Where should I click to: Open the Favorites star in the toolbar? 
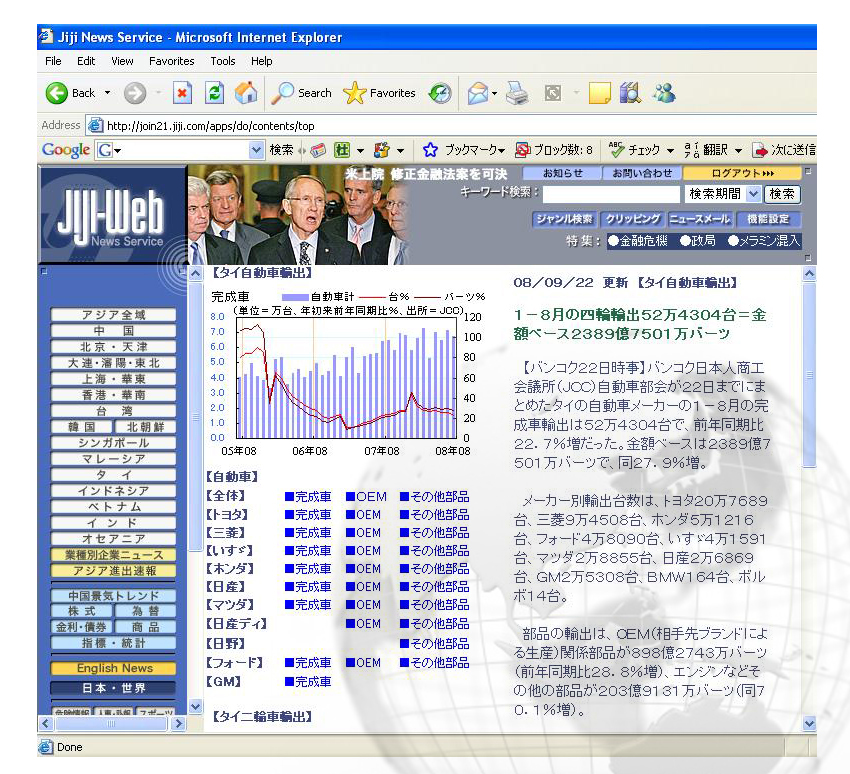(379, 93)
